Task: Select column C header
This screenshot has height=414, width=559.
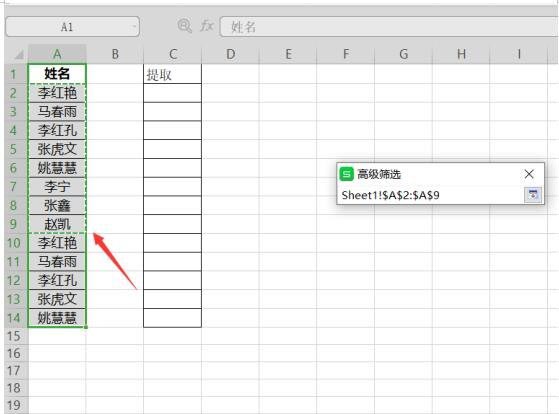Action: pos(173,54)
